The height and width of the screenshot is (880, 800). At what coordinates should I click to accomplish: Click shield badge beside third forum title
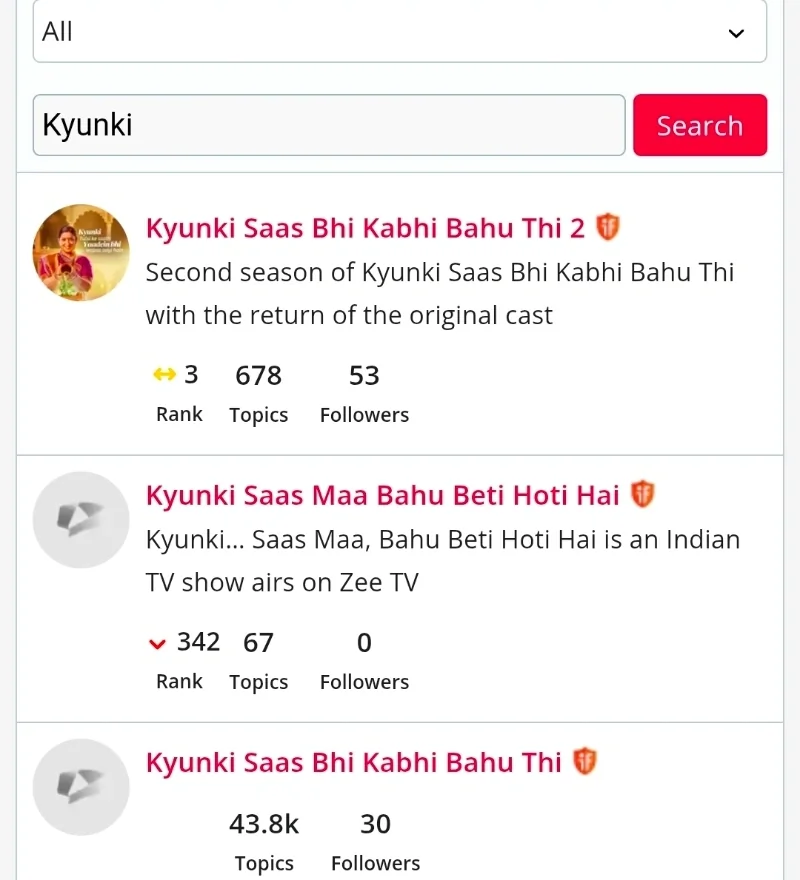tap(585, 761)
